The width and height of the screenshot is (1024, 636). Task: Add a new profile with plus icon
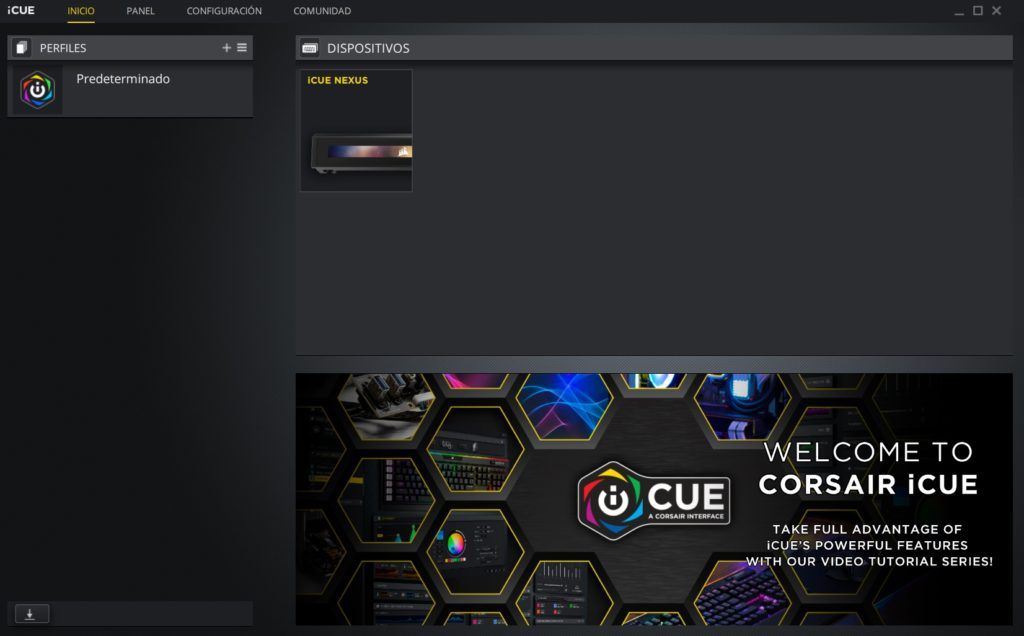227,48
